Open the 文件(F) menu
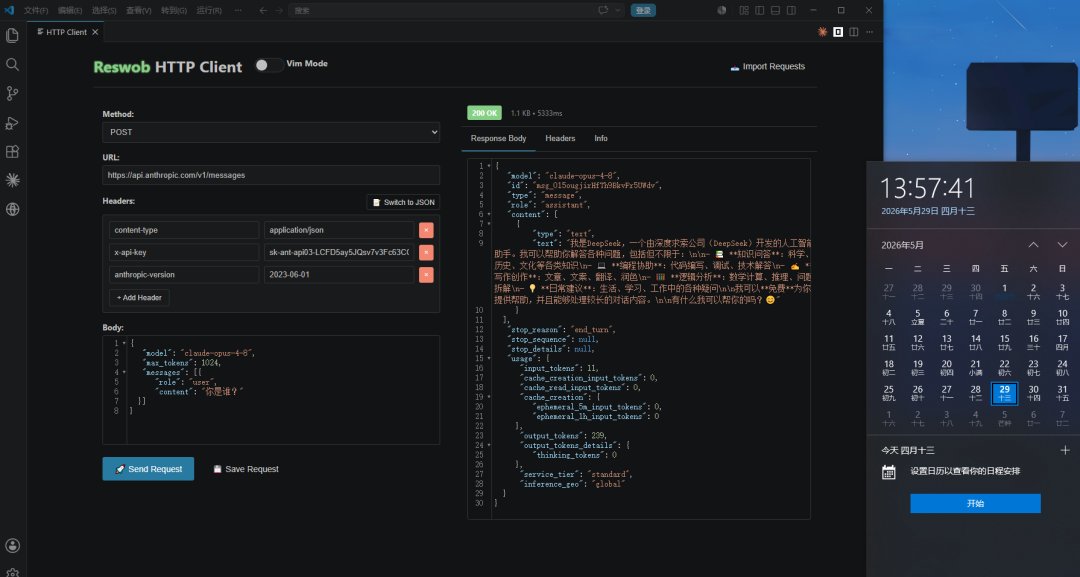1080x577 pixels. click(36, 10)
